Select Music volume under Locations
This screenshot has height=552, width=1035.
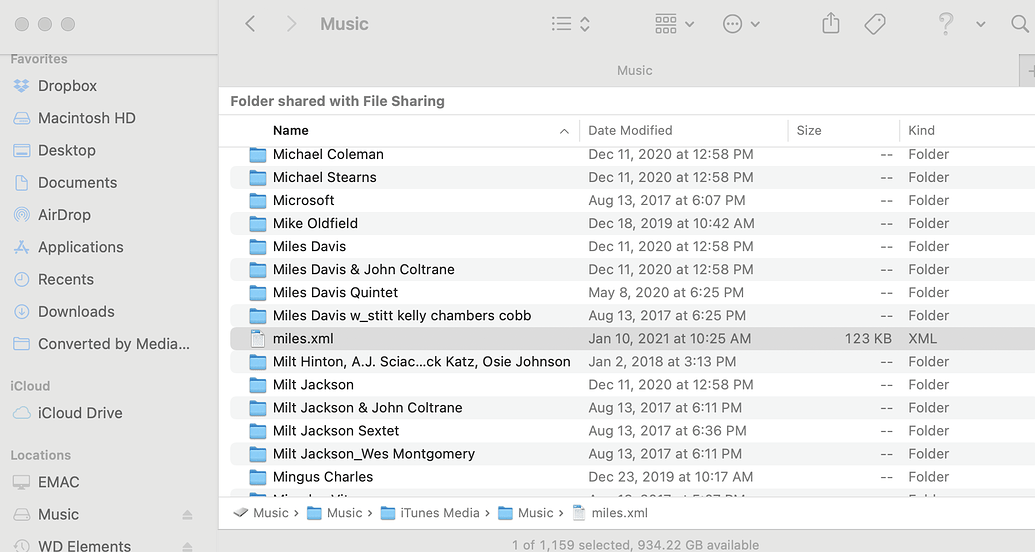tap(58, 515)
